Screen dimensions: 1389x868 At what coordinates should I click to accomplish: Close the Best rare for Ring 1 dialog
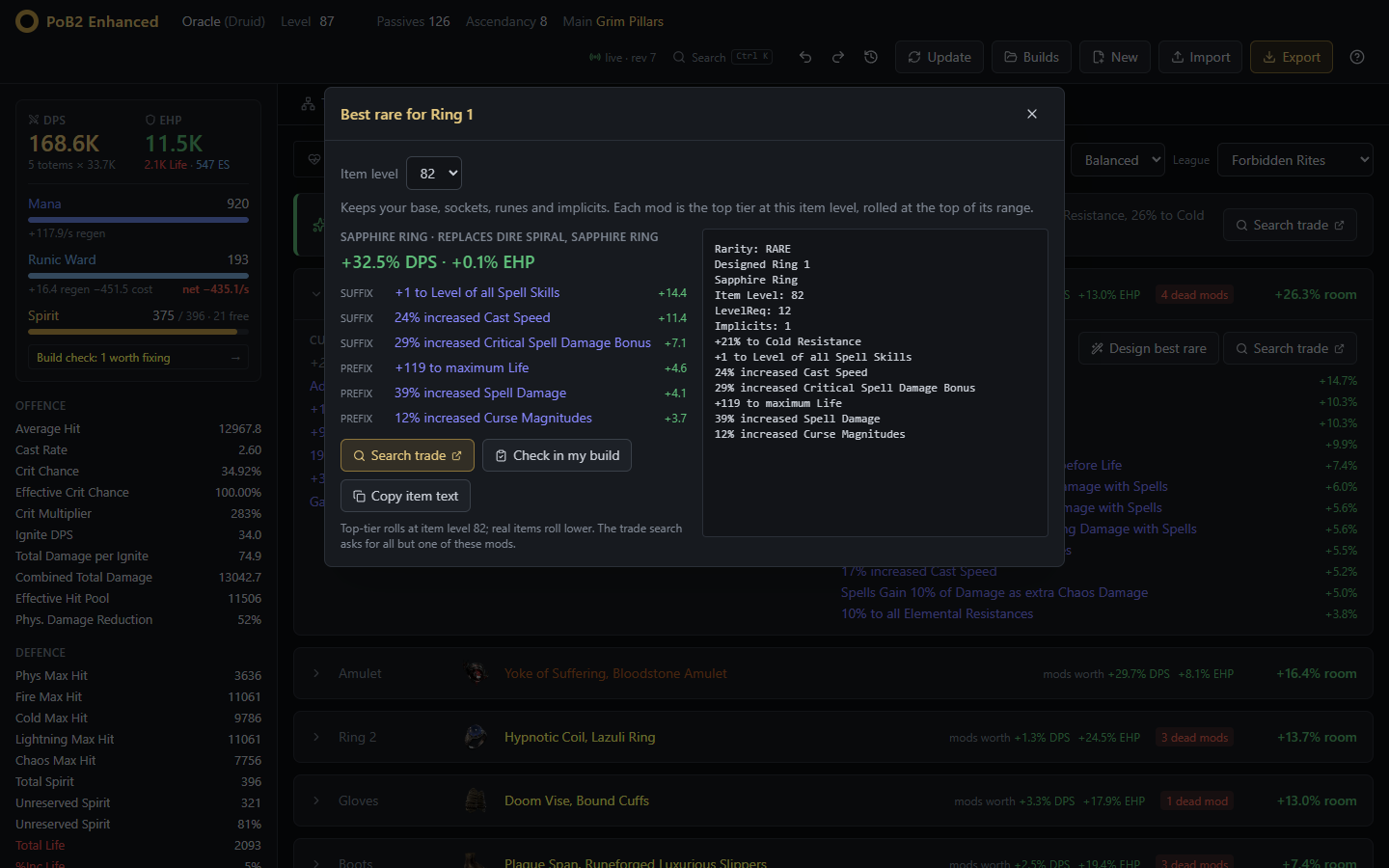click(1032, 114)
